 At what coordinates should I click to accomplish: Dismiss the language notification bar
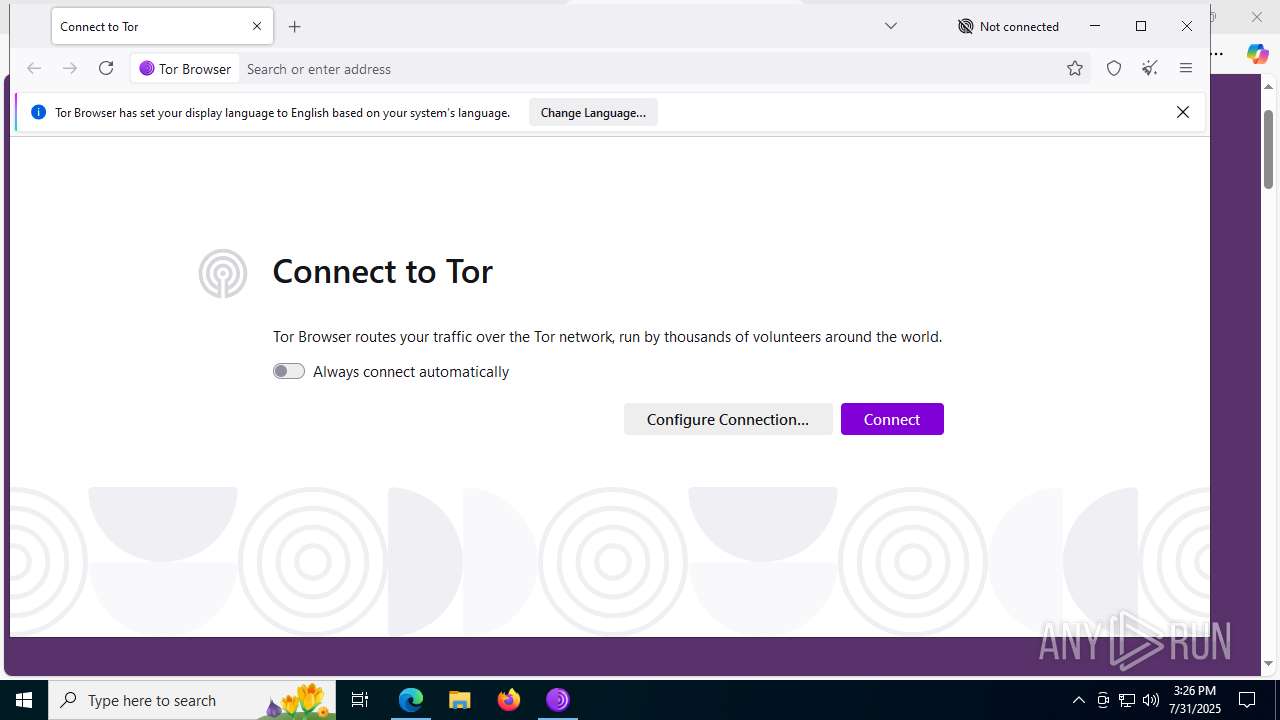click(x=1183, y=112)
